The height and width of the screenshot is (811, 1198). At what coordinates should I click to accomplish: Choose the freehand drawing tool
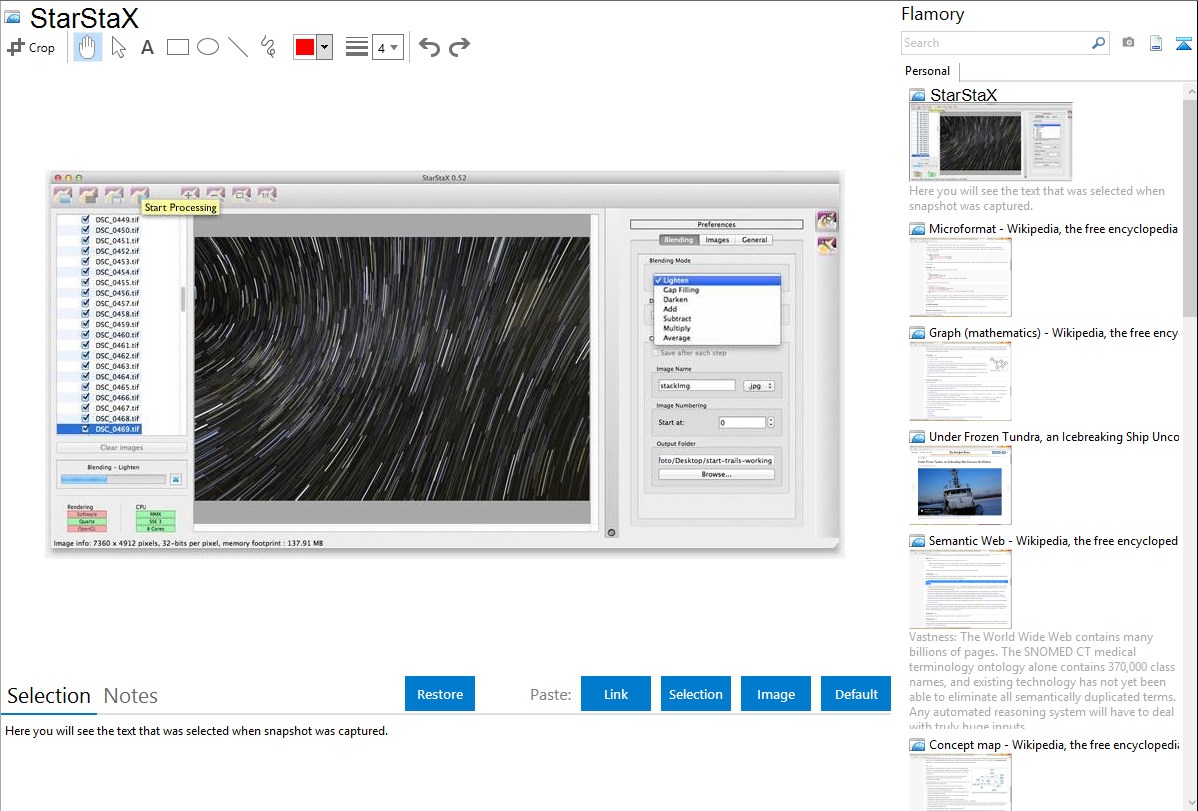tap(268, 47)
